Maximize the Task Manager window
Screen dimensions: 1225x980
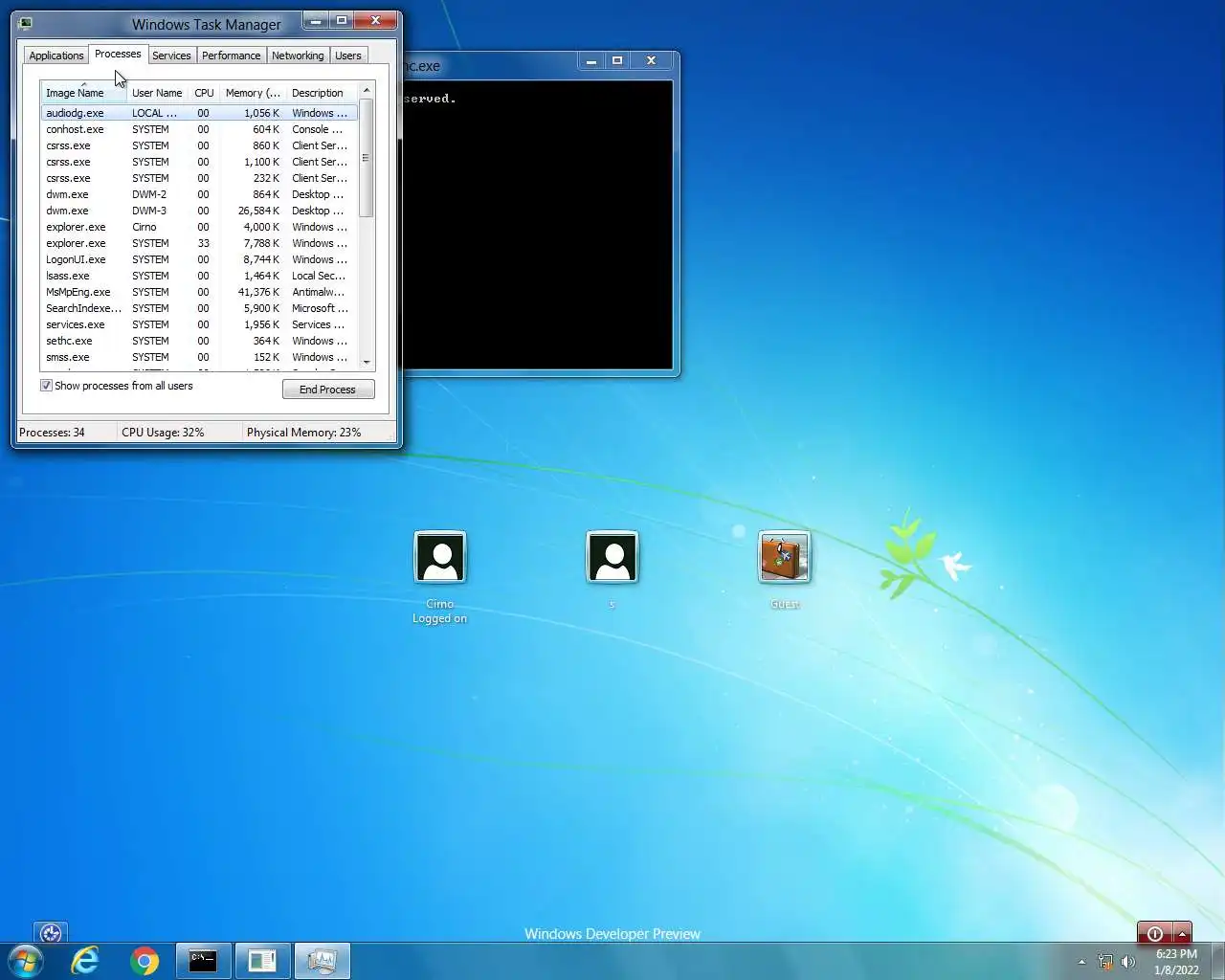[341, 20]
